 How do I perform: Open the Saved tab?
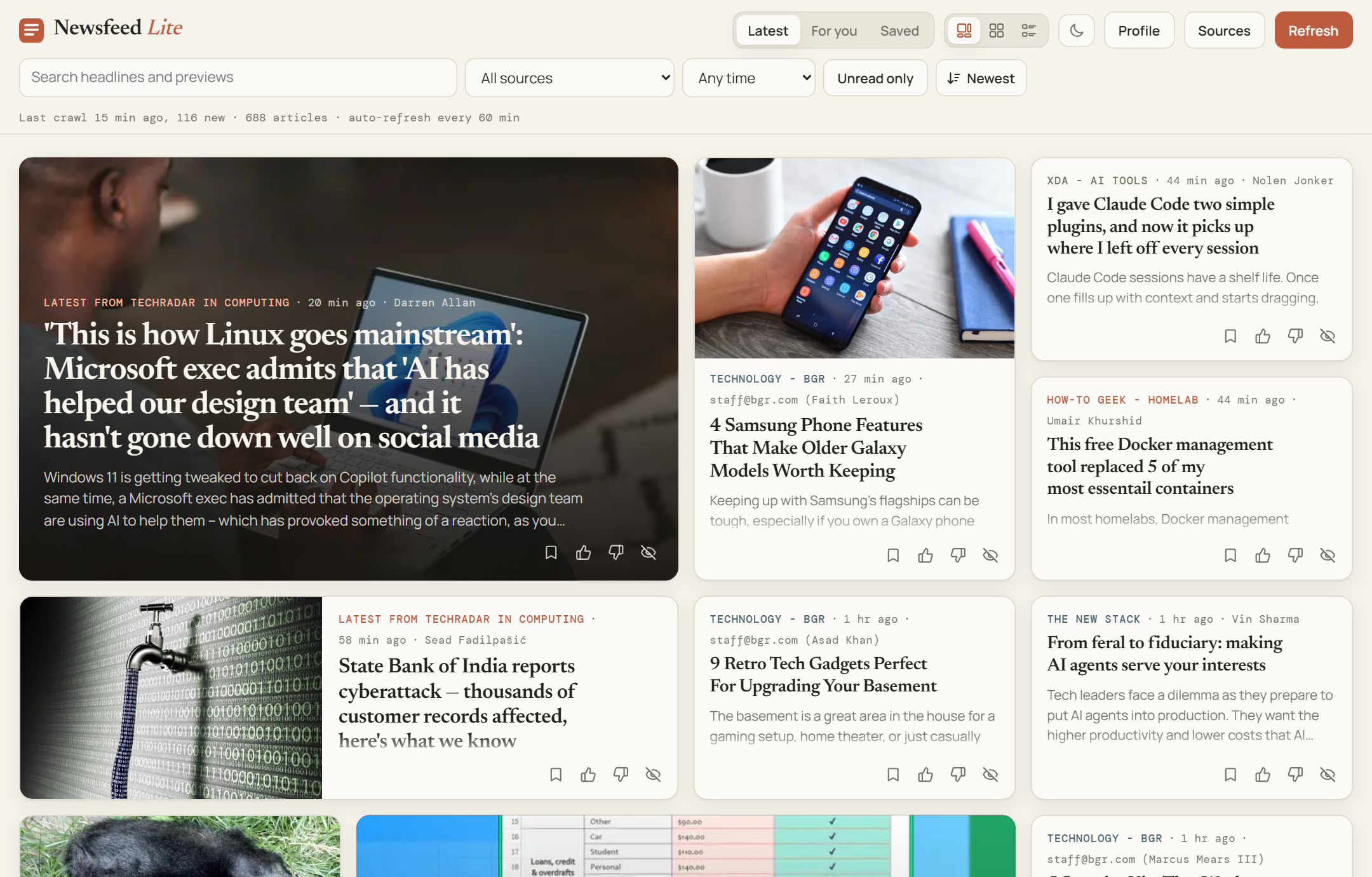click(899, 31)
